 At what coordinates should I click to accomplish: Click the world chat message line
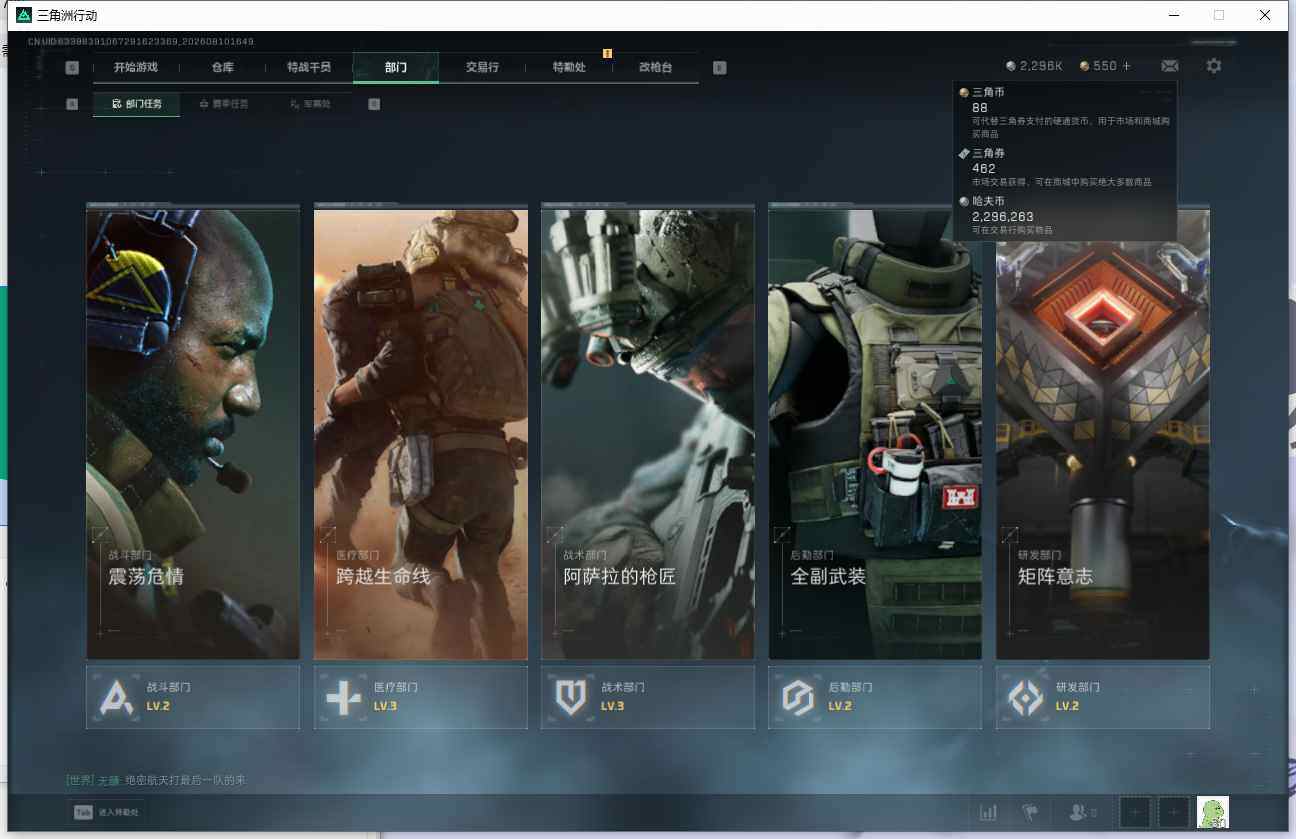156,780
